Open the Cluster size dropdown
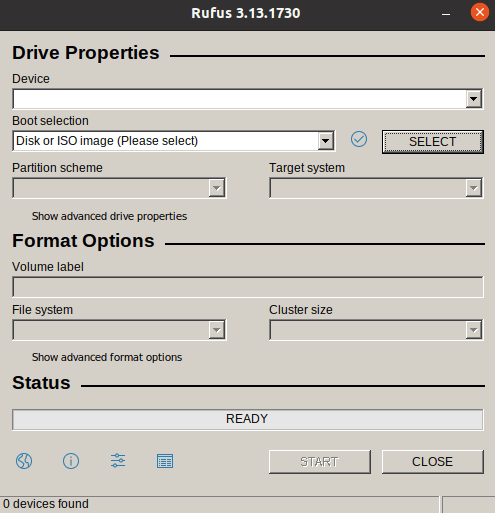Screen dimensions: 495x513 376,330
